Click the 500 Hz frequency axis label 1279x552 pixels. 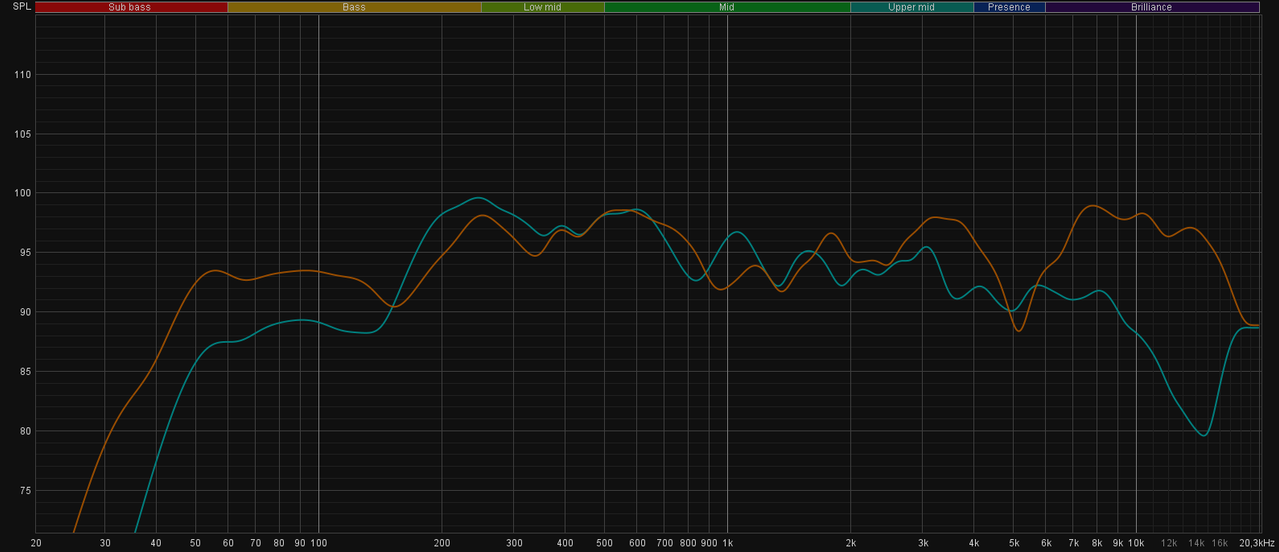tap(604, 543)
